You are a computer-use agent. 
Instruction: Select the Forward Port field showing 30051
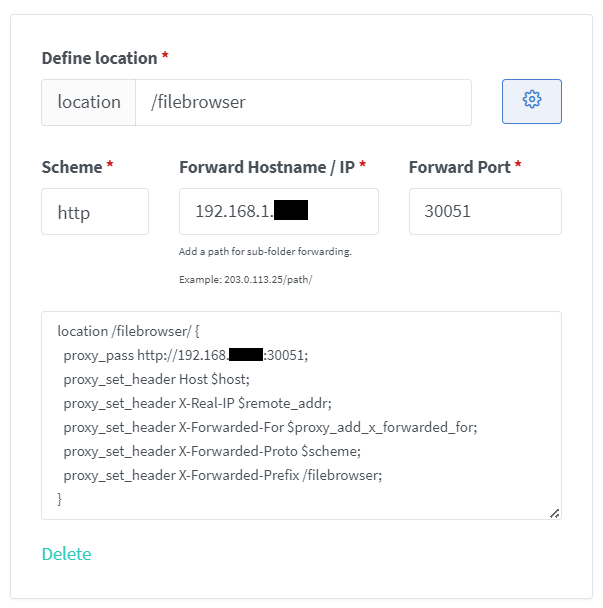coord(485,211)
